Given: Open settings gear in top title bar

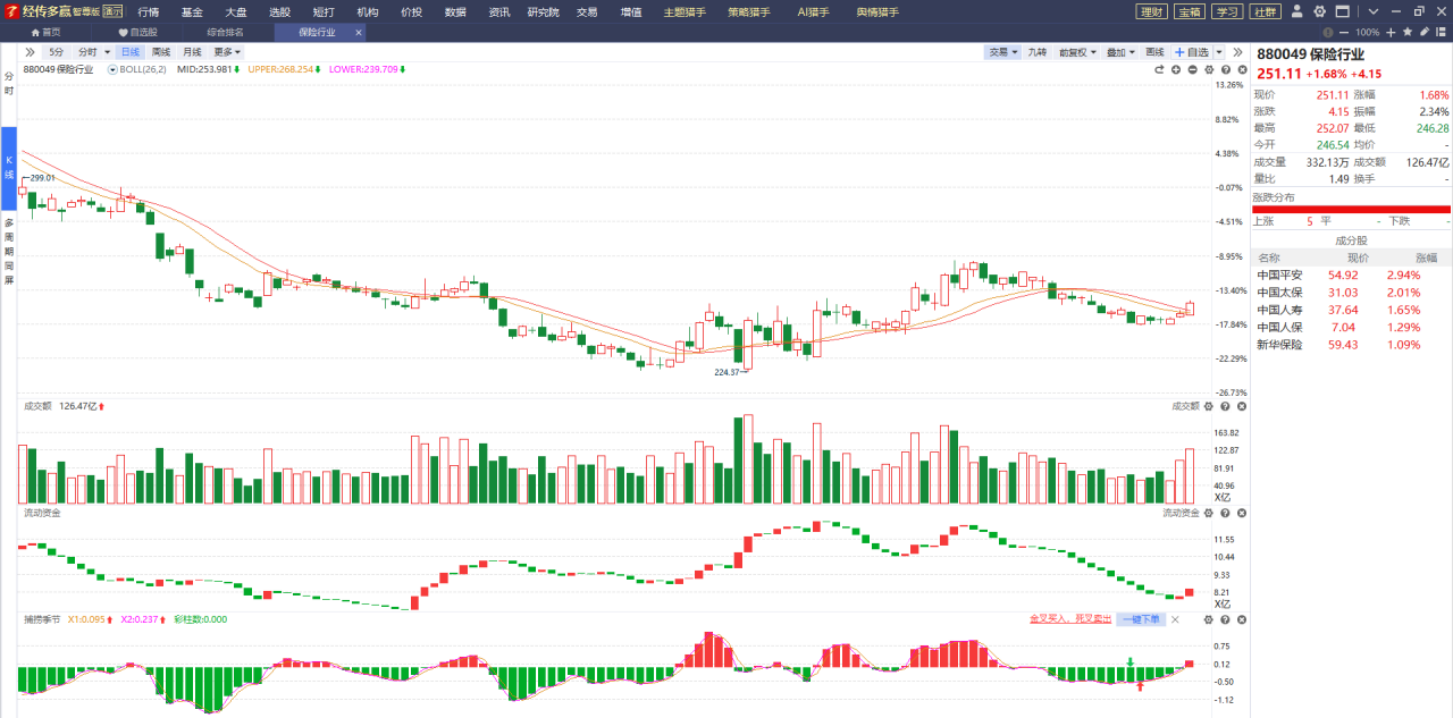Looking at the screenshot, I should pos(1319,11).
